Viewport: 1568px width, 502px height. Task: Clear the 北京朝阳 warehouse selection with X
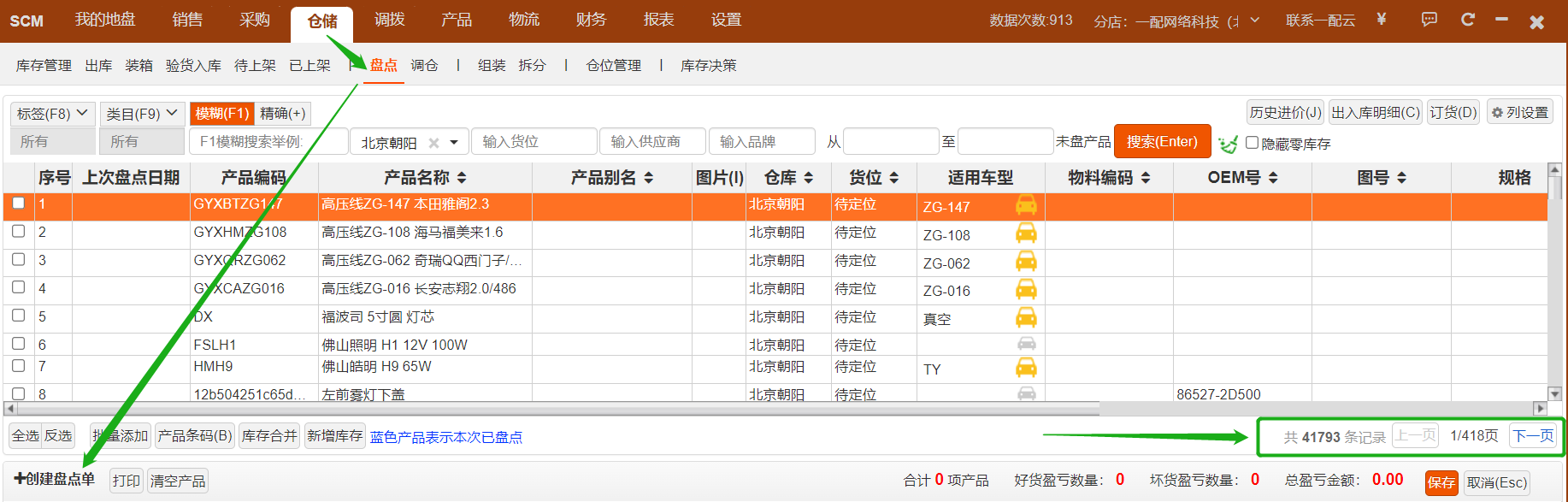tap(433, 143)
